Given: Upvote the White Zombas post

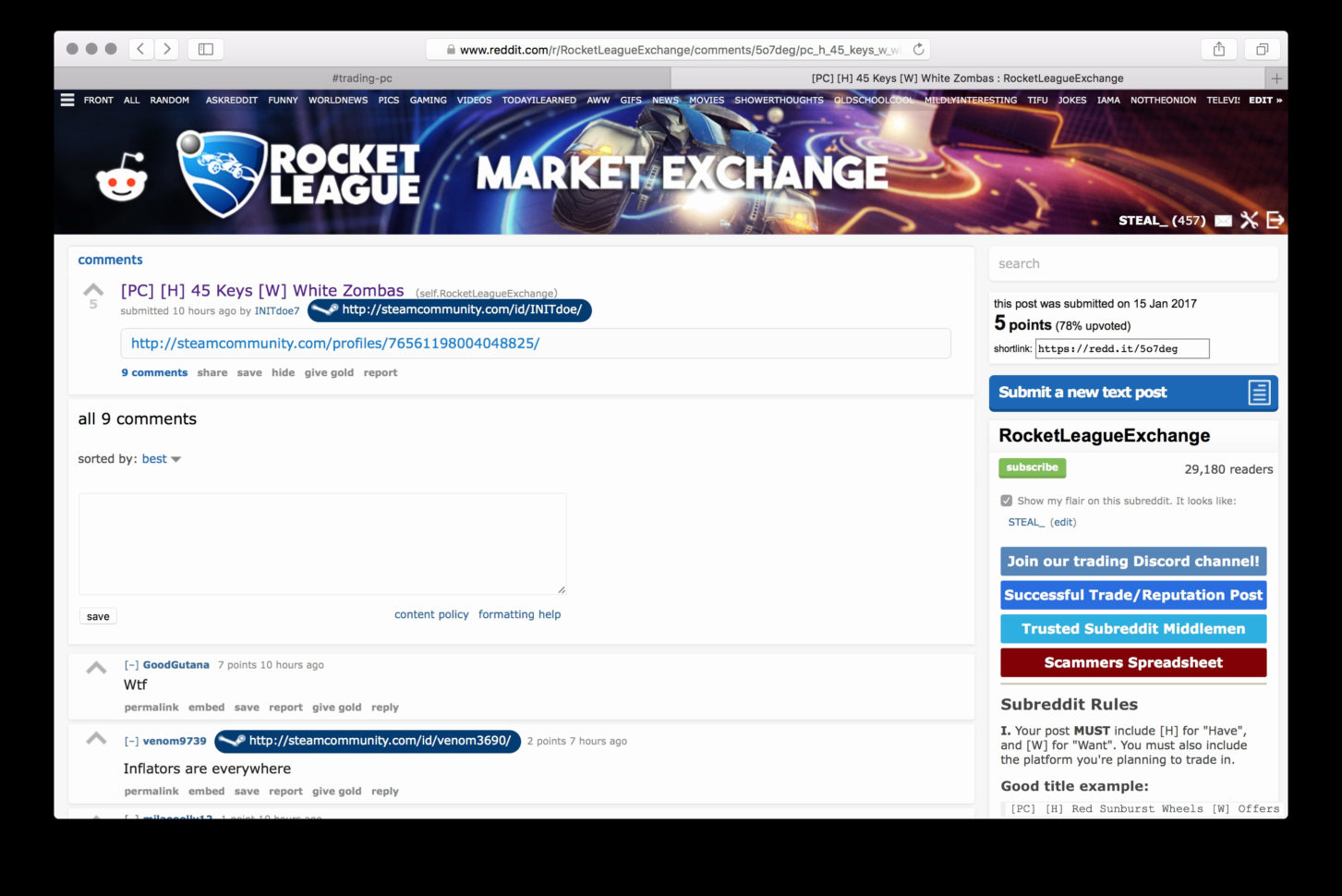Looking at the screenshot, I should click(x=92, y=288).
